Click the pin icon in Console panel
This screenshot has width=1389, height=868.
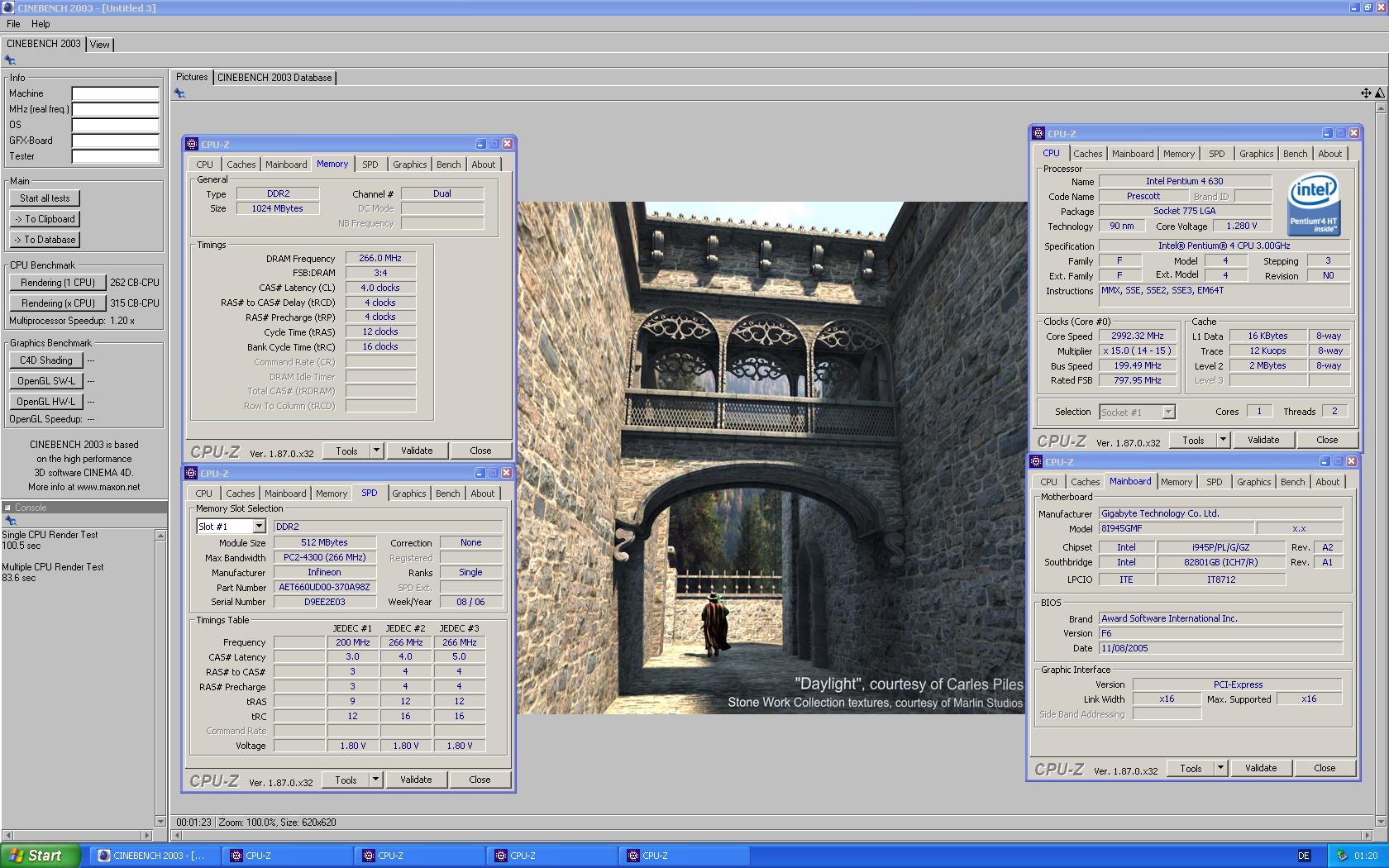pos(11,521)
